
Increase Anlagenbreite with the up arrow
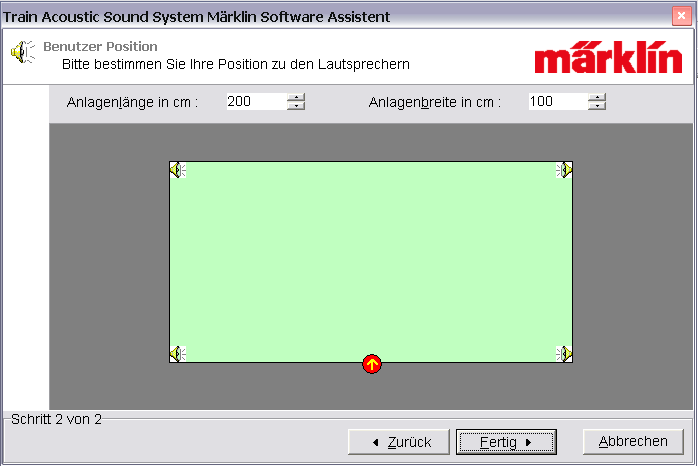click(597, 97)
